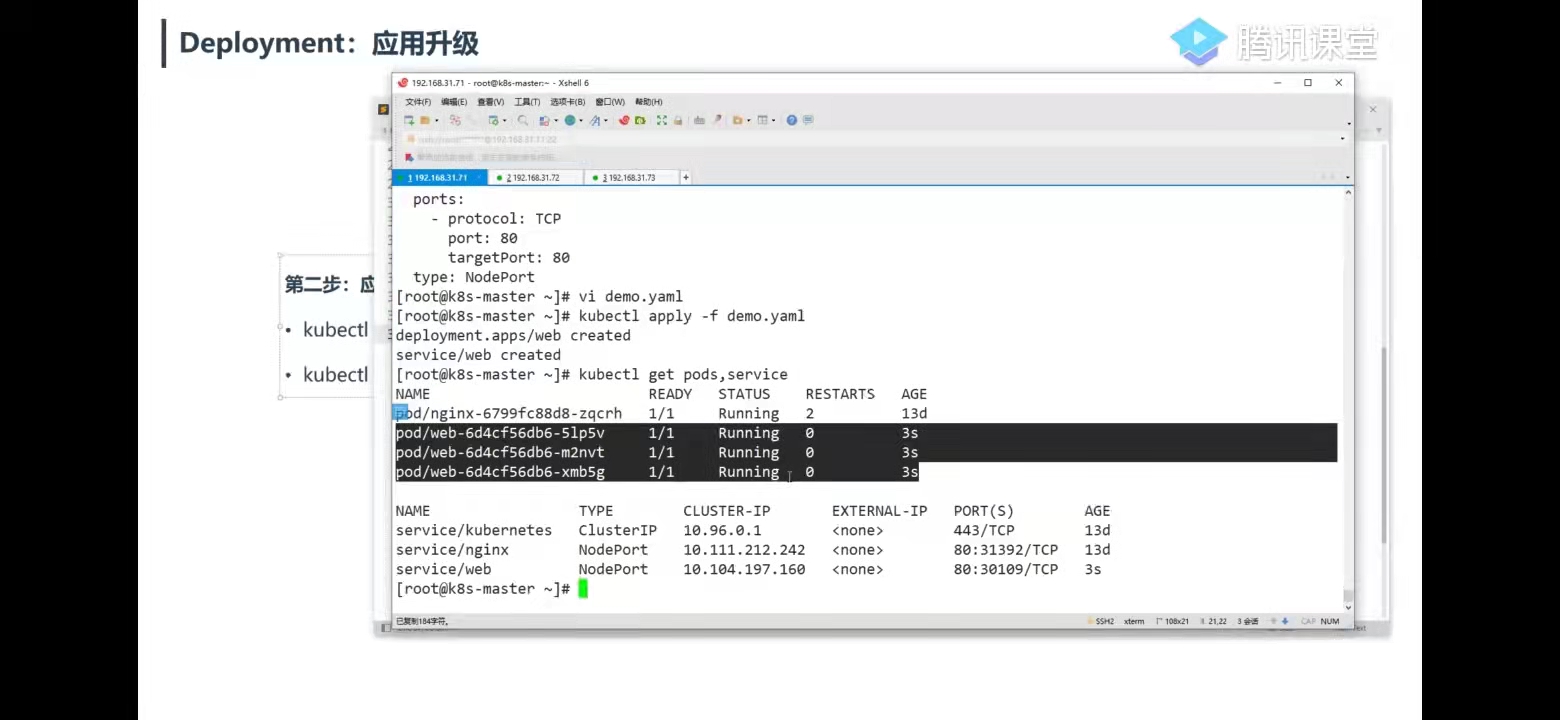The width and height of the screenshot is (1560, 720).
Task: Expand dropdown beside window layout icon
Action: pyautogui.click(x=775, y=121)
